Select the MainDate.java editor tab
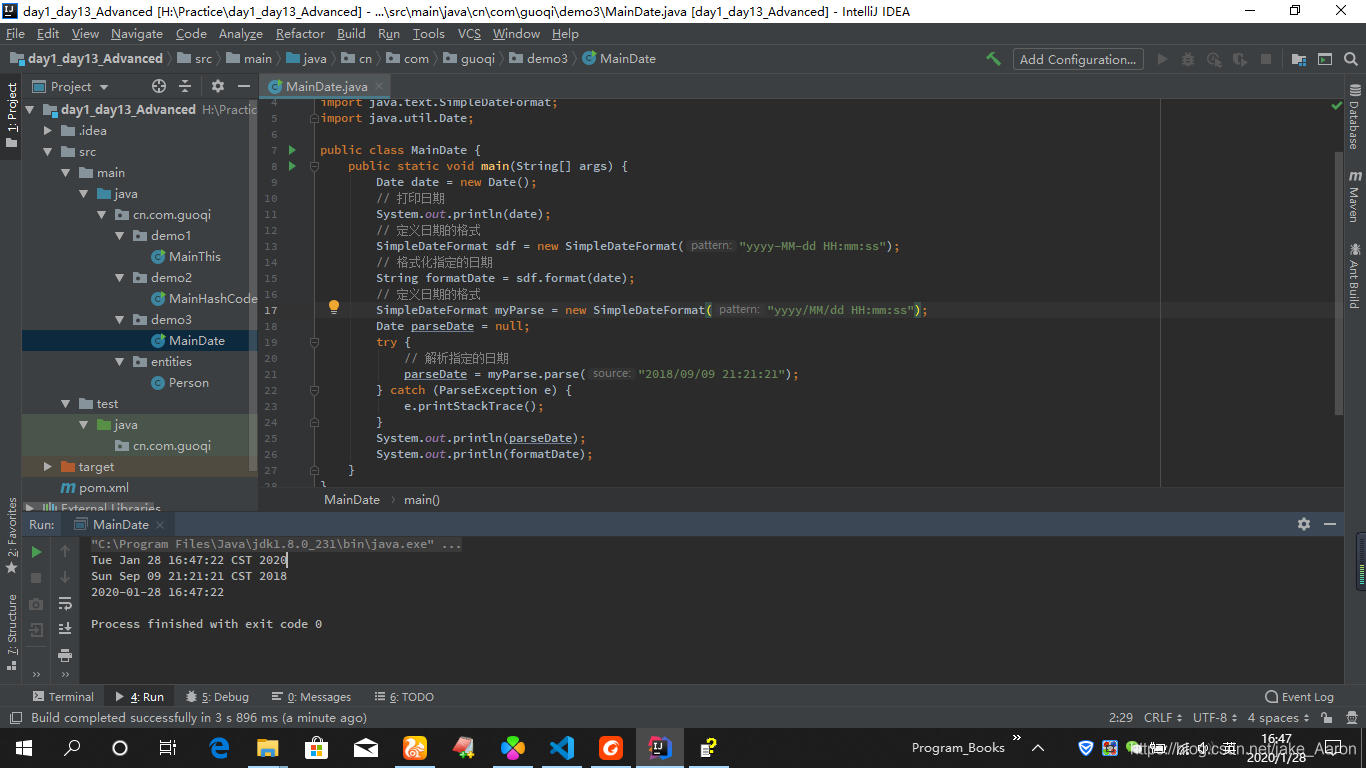Screen dimensions: 1366x768 pos(327,87)
